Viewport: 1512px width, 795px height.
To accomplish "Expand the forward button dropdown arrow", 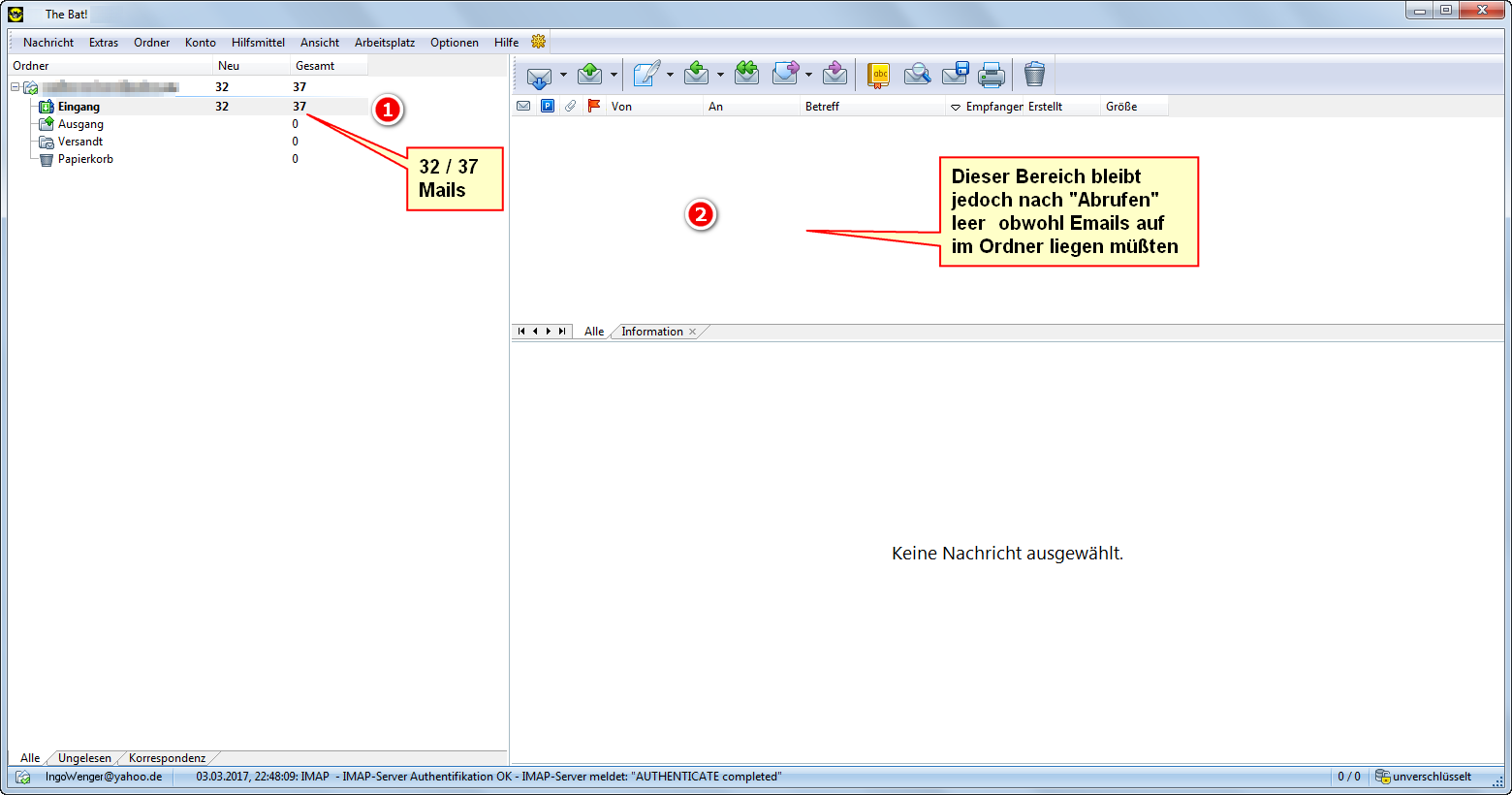I will point(808,76).
